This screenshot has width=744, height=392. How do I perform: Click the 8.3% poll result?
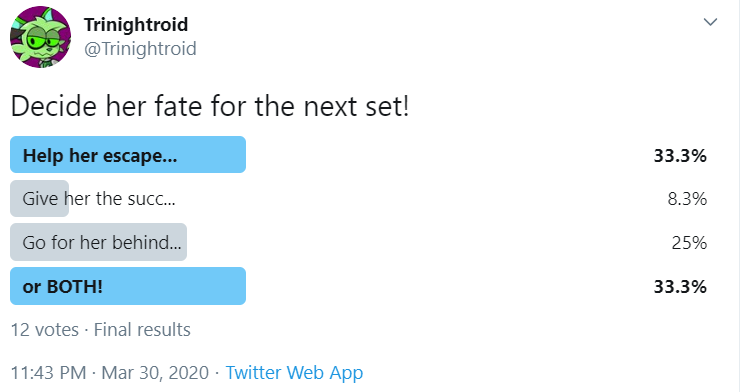click(x=687, y=199)
